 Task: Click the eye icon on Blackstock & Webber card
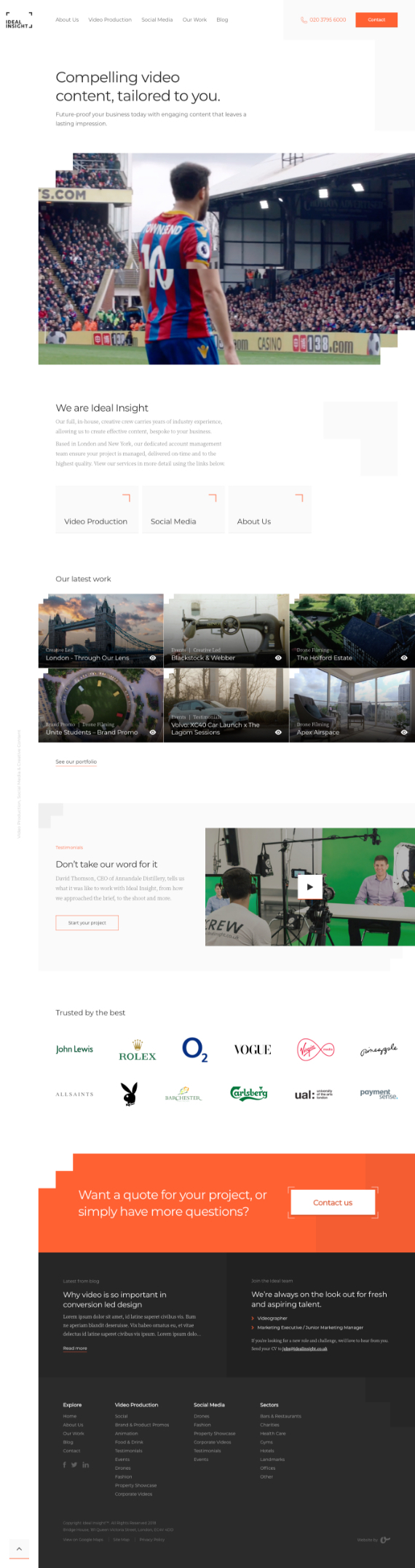[278, 657]
